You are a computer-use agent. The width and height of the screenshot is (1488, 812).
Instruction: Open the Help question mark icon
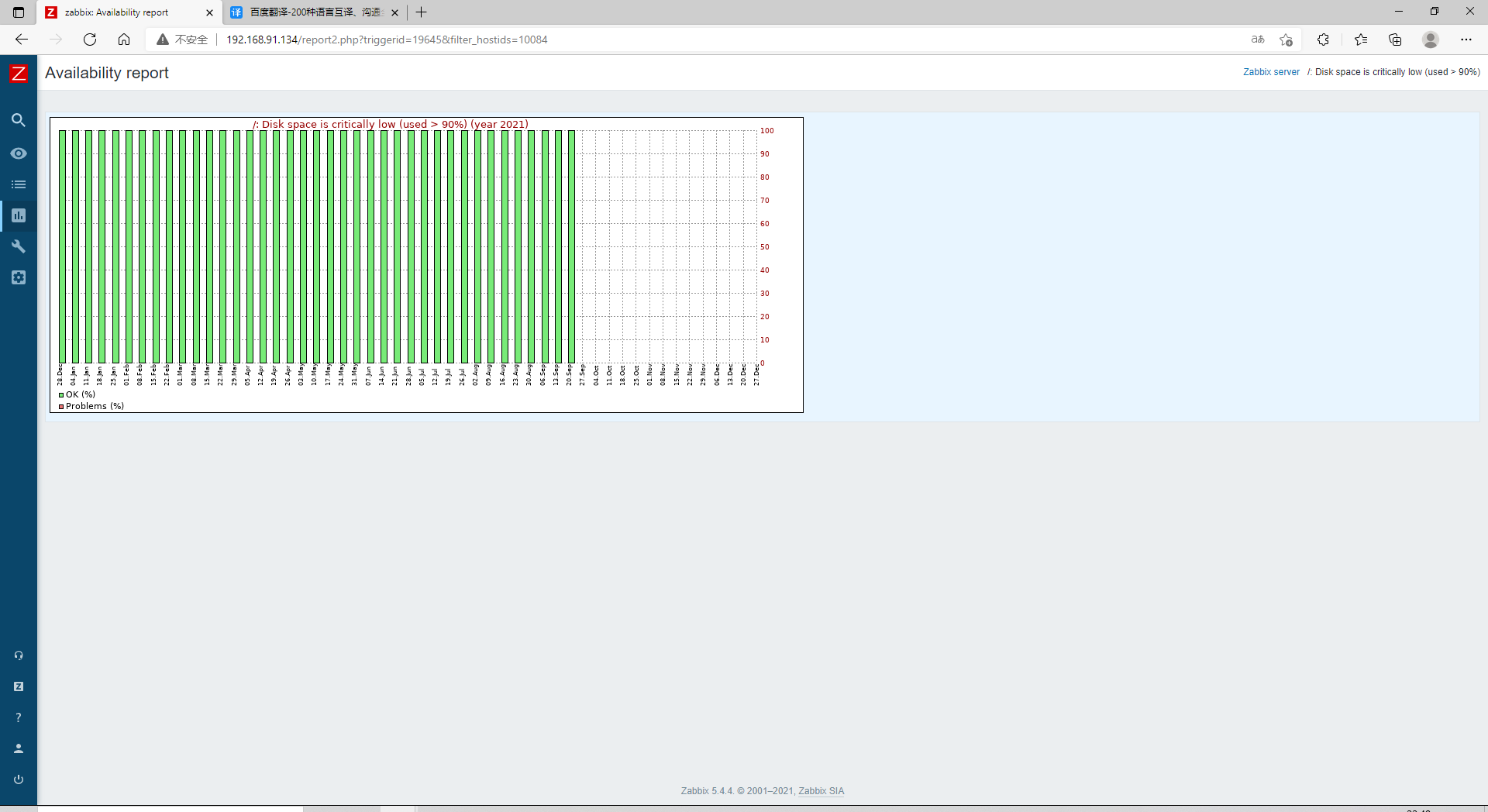(19, 717)
